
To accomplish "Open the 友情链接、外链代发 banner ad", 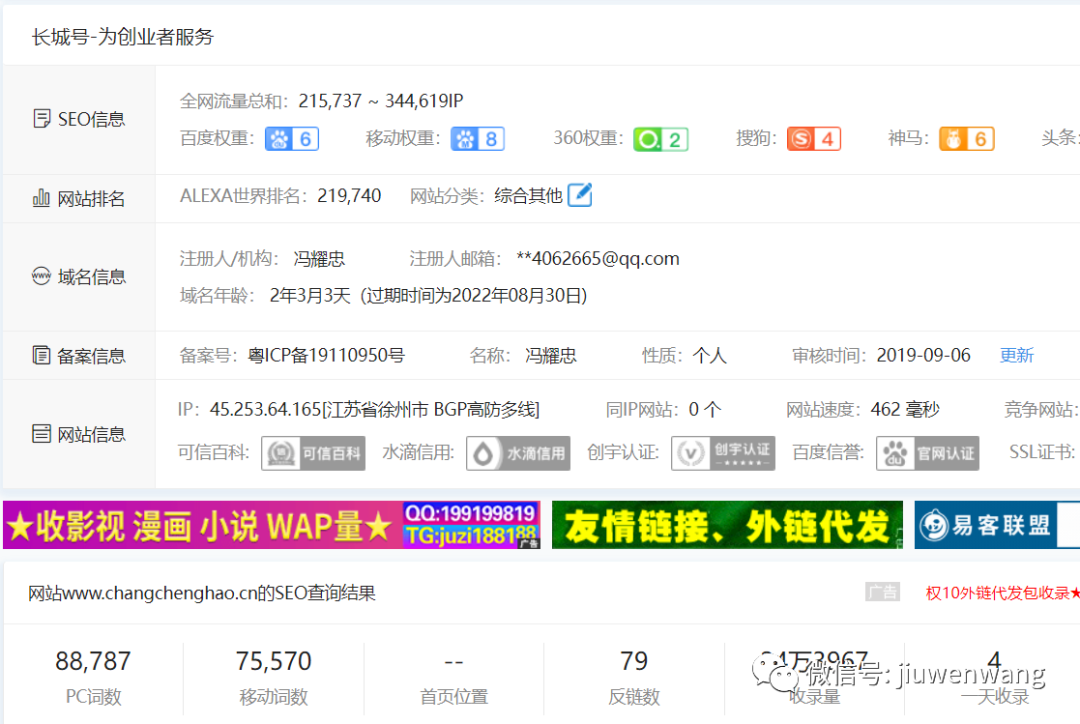I will click(727, 525).
